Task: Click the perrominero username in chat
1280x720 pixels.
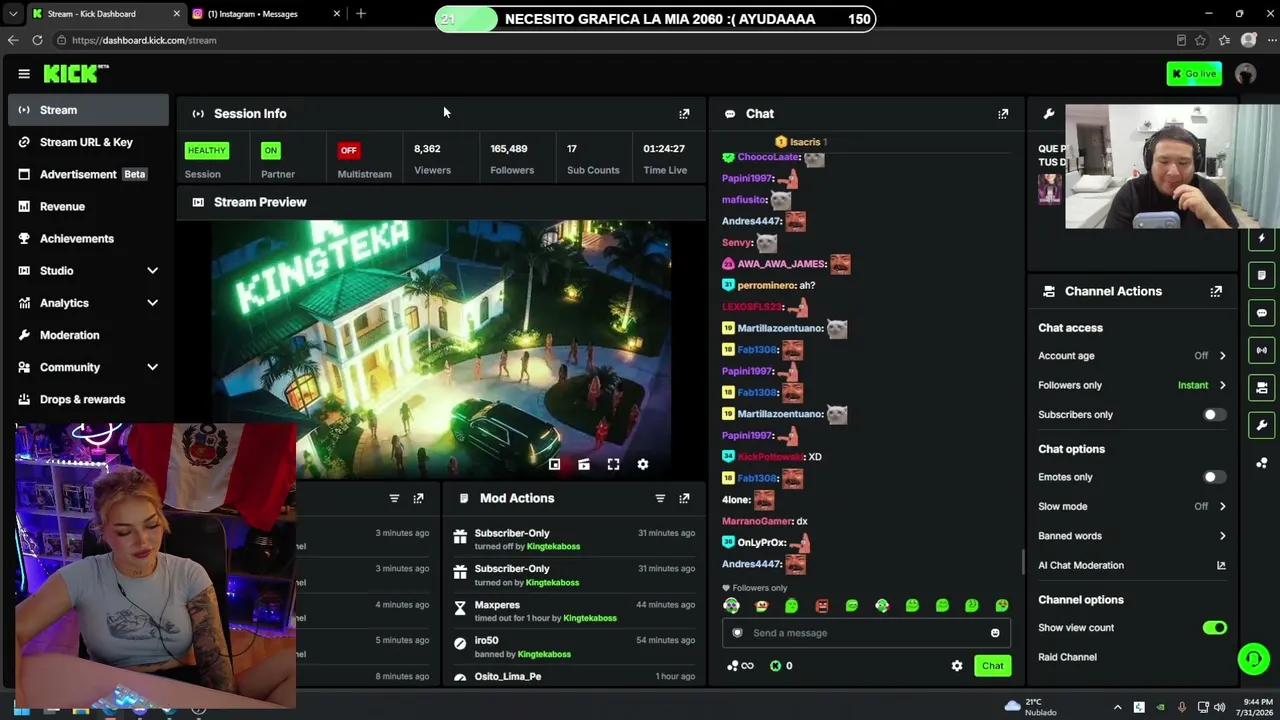Action: (x=766, y=286)
